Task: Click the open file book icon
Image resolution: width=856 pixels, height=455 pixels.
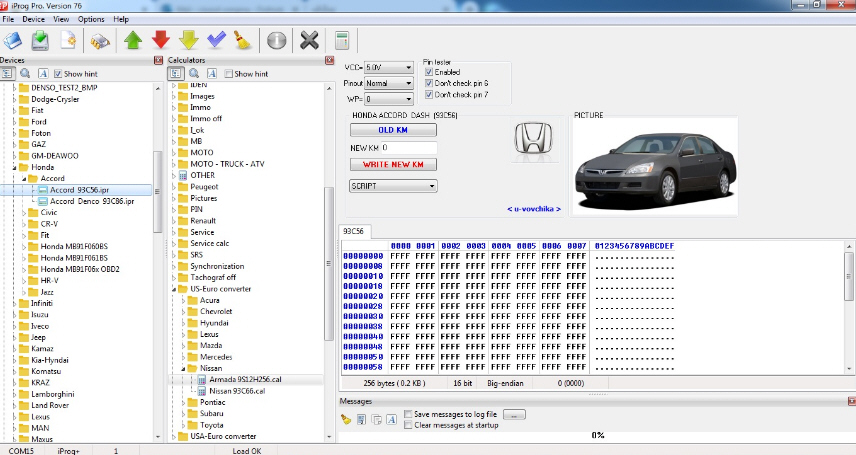Action: (x=12, y=41)
